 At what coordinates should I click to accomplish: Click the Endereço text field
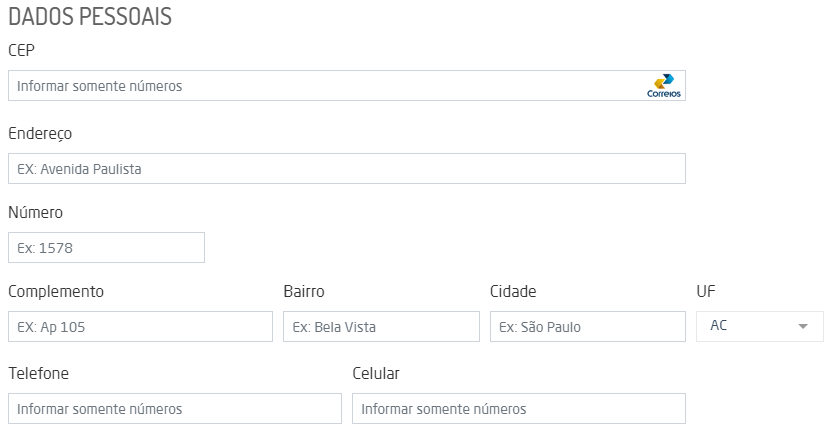click(x=346, y=169)
